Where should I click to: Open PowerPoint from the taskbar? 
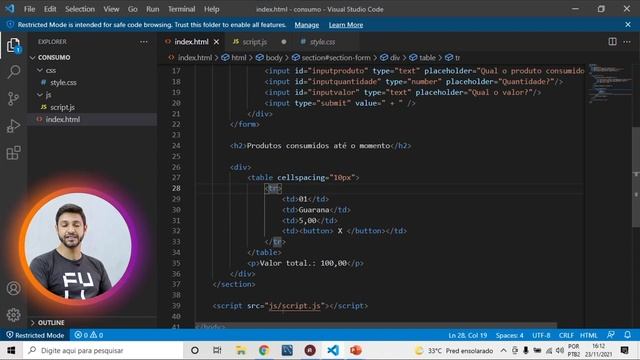[x=356, y=350]
